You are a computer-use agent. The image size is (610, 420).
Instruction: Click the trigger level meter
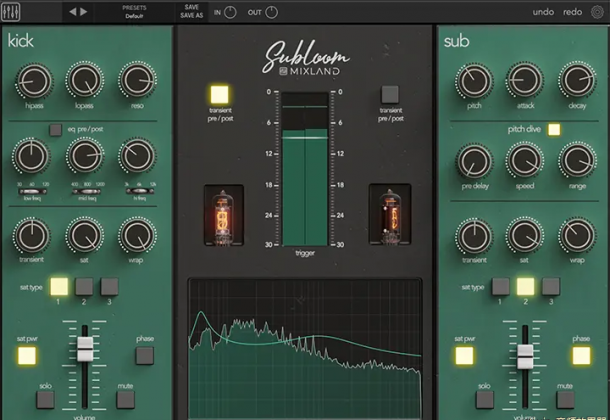305,169
